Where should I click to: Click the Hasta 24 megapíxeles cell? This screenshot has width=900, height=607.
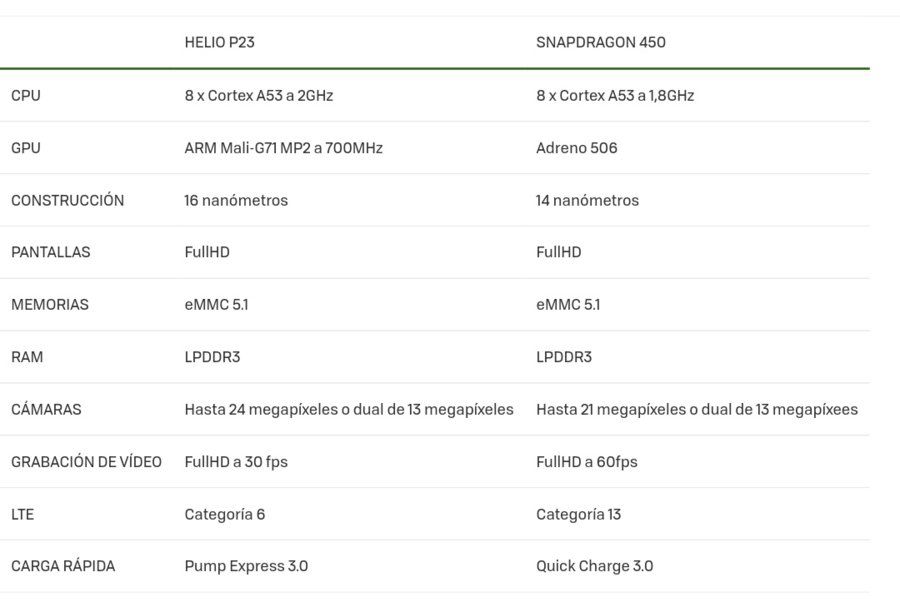(349, 410)
